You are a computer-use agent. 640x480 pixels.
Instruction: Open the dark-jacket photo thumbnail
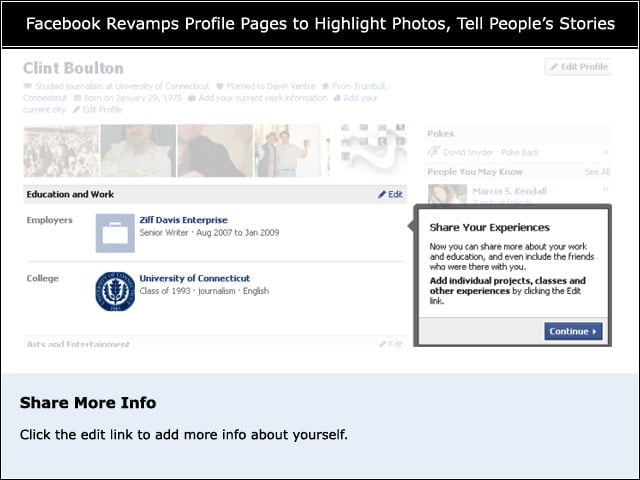pyautogui.click(x=215, y=151)
